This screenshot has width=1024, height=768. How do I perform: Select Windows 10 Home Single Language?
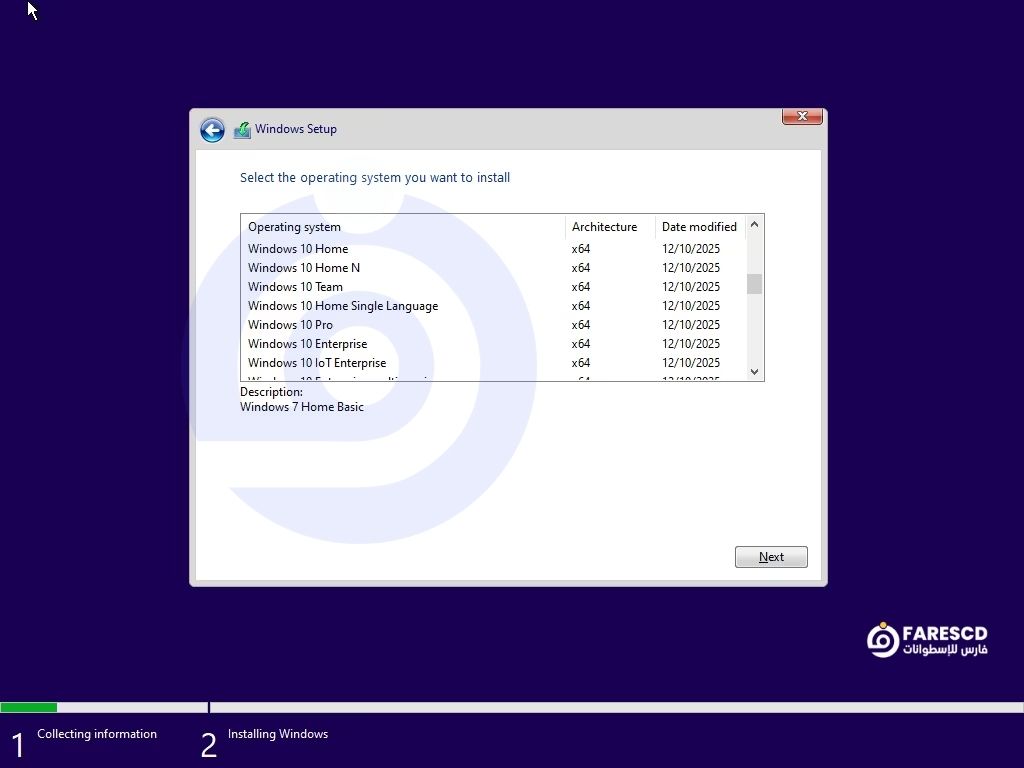343,306
